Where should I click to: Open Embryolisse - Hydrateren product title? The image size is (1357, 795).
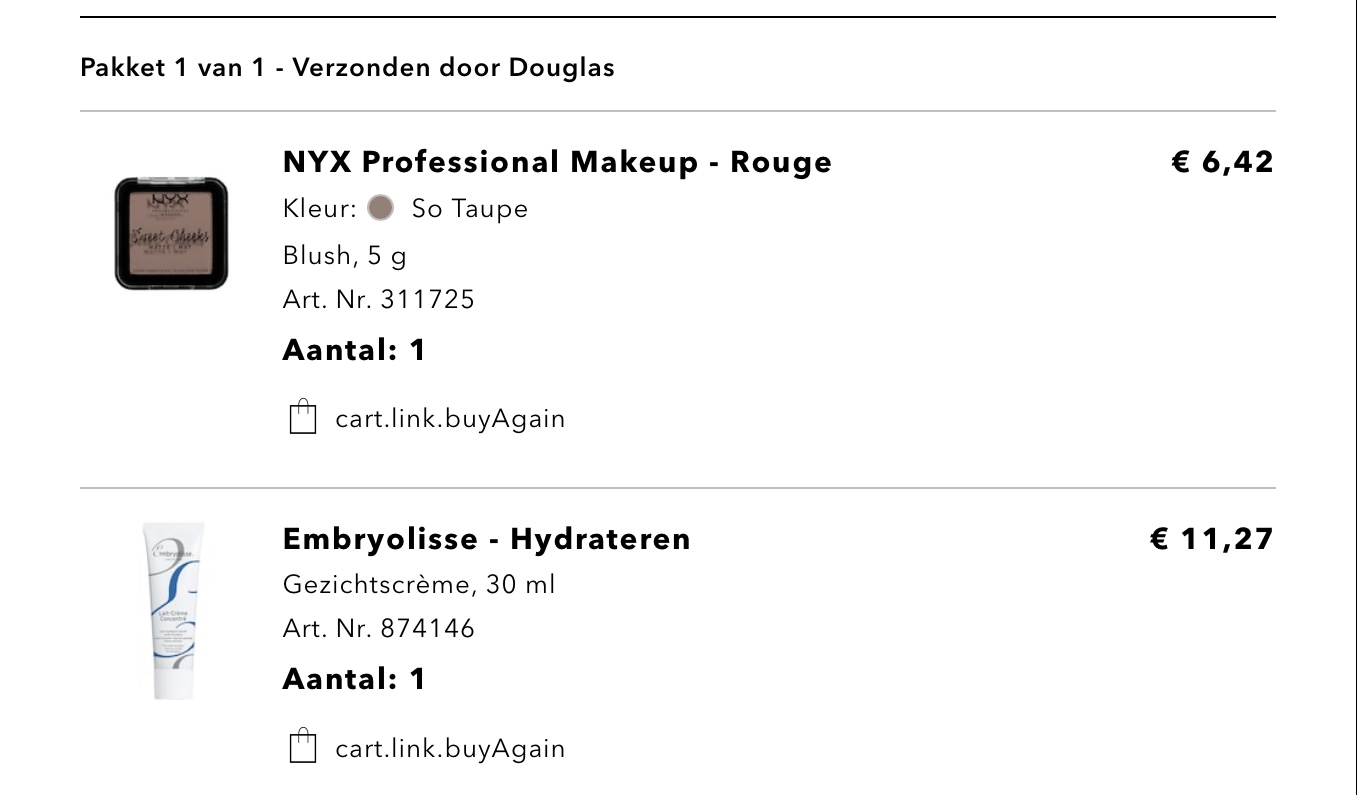coord(487,539)
